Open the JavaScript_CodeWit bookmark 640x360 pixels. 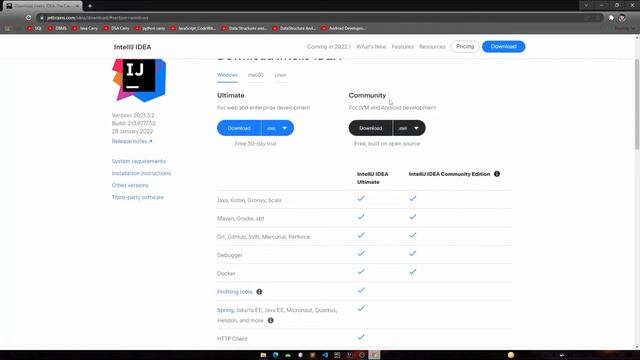tap(193, 28)
